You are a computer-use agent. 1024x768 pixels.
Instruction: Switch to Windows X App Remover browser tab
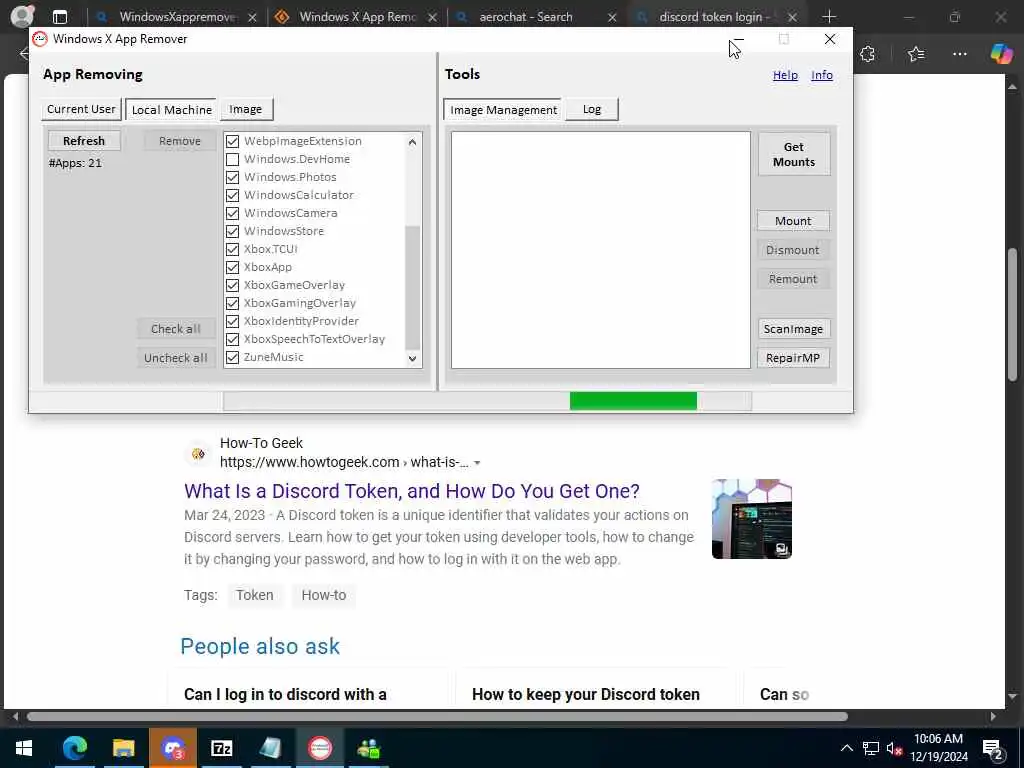(357, 17)
